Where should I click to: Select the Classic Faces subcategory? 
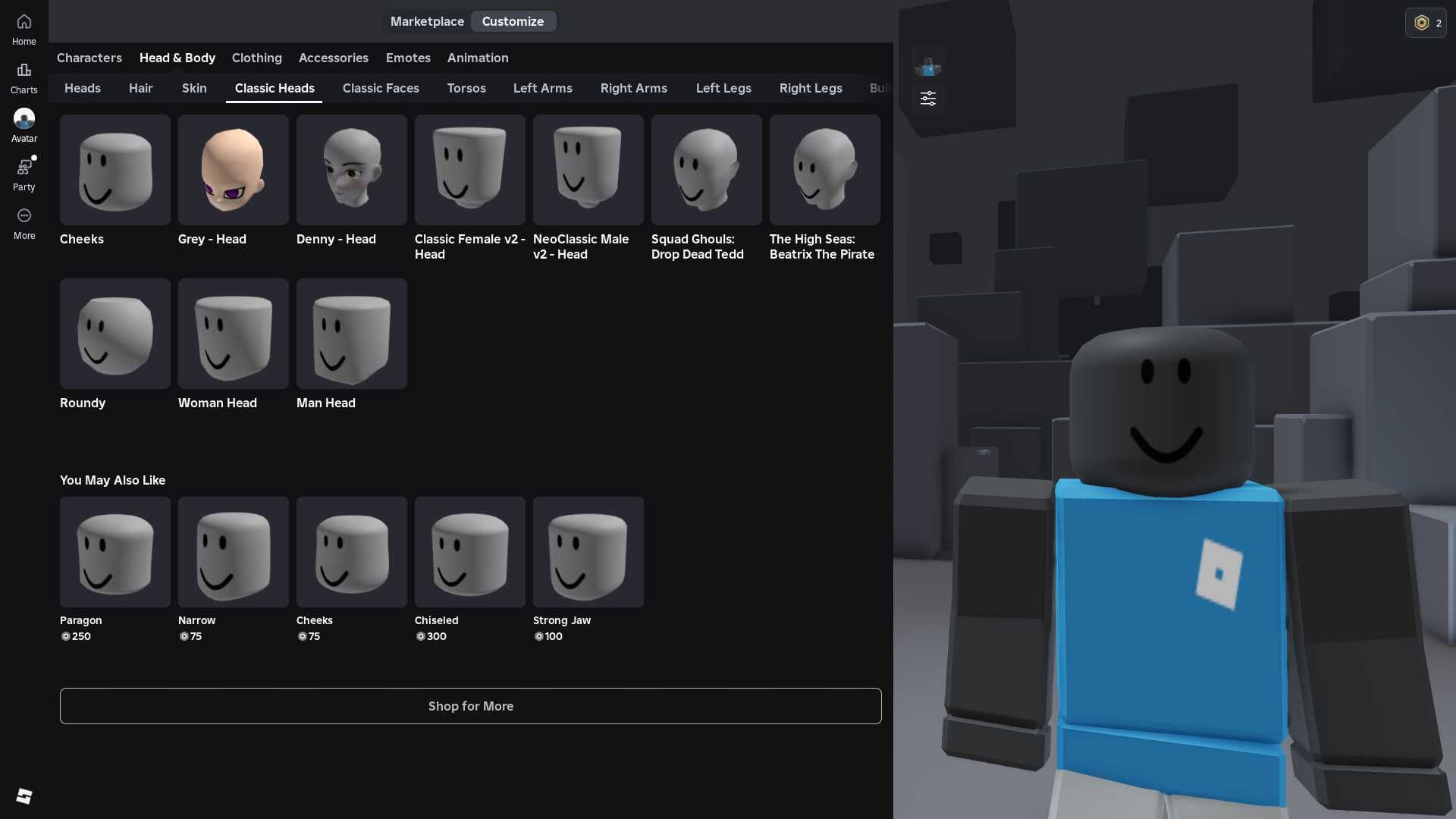click(x=381, y=88)
